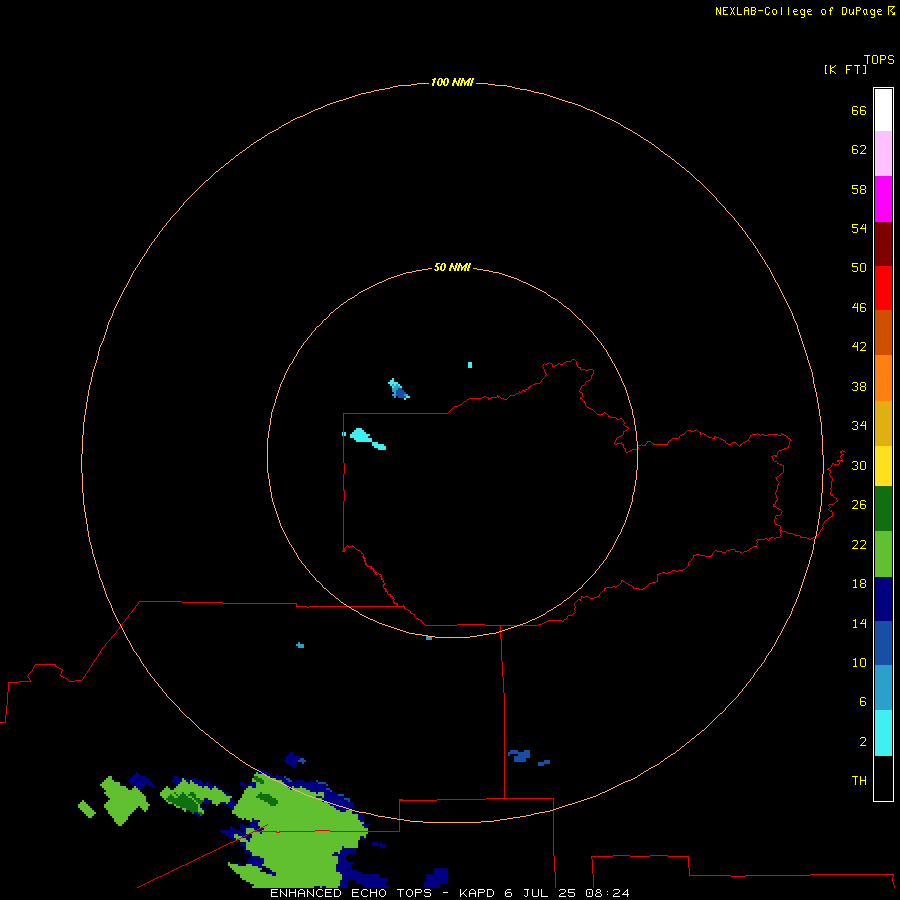Click the light green legend swatch above 26

[883, 554]
